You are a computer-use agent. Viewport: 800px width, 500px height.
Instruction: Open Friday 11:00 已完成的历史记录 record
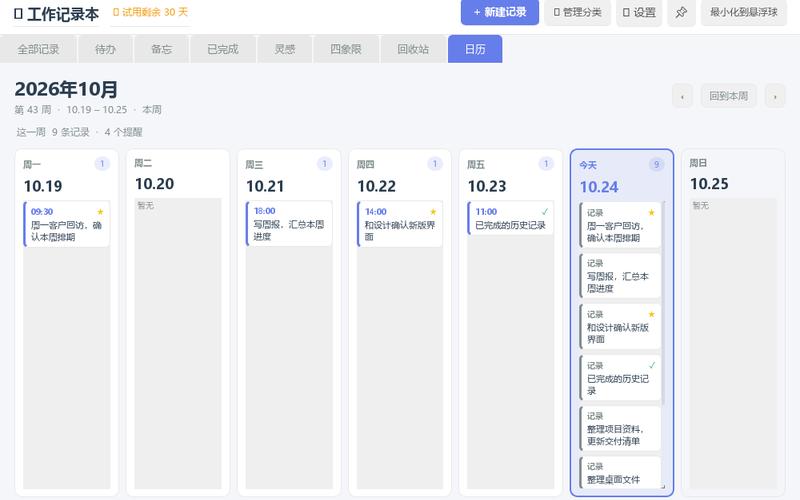pyautogui.click(x=511, y=218)
